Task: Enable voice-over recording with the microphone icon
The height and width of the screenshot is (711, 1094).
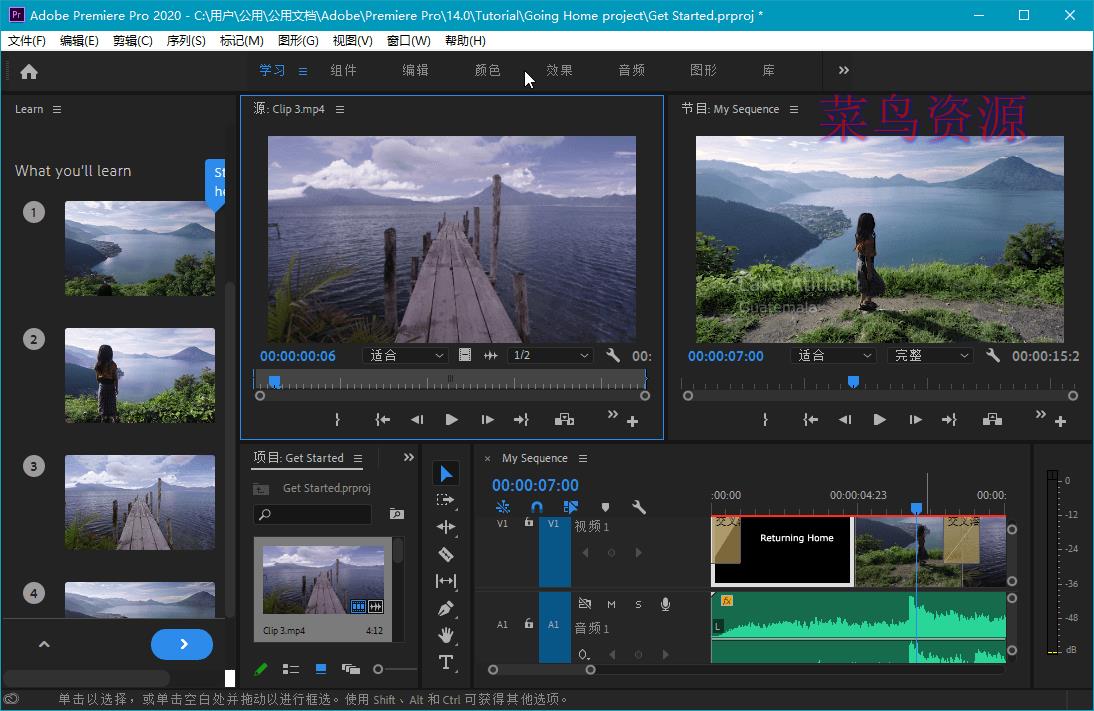Action: (x=665, y=605)
